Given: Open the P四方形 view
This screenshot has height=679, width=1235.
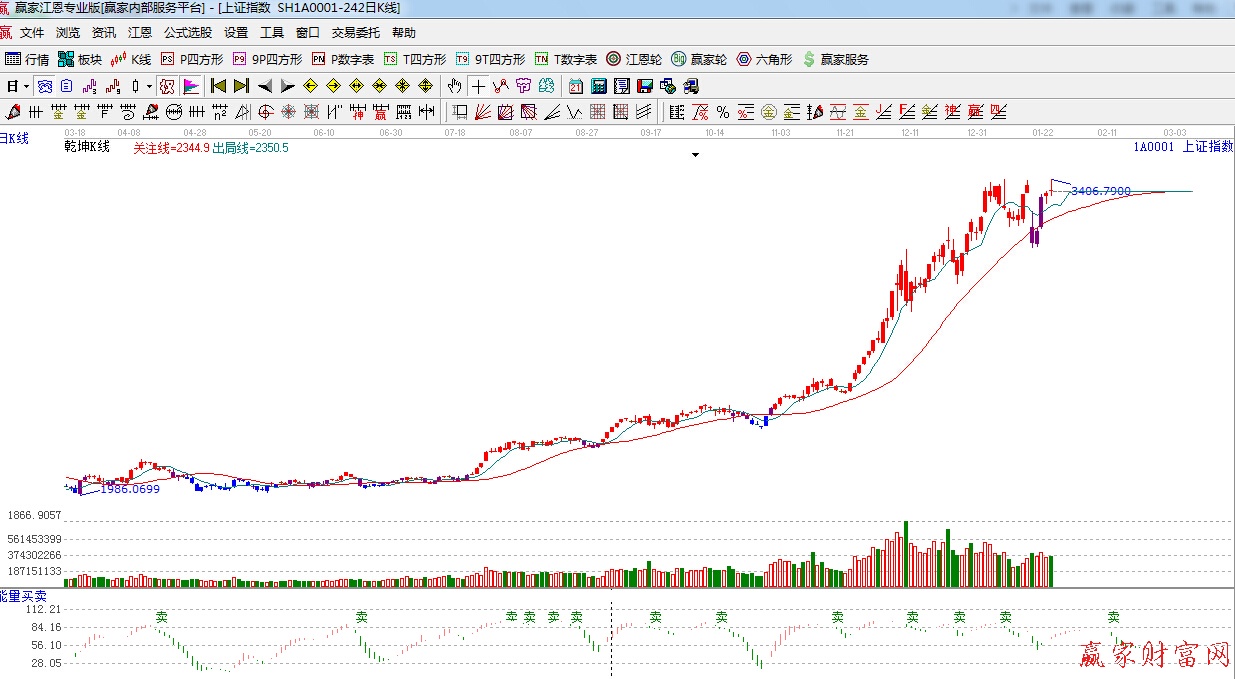Looking at the screenshot, I should (192, 59).
